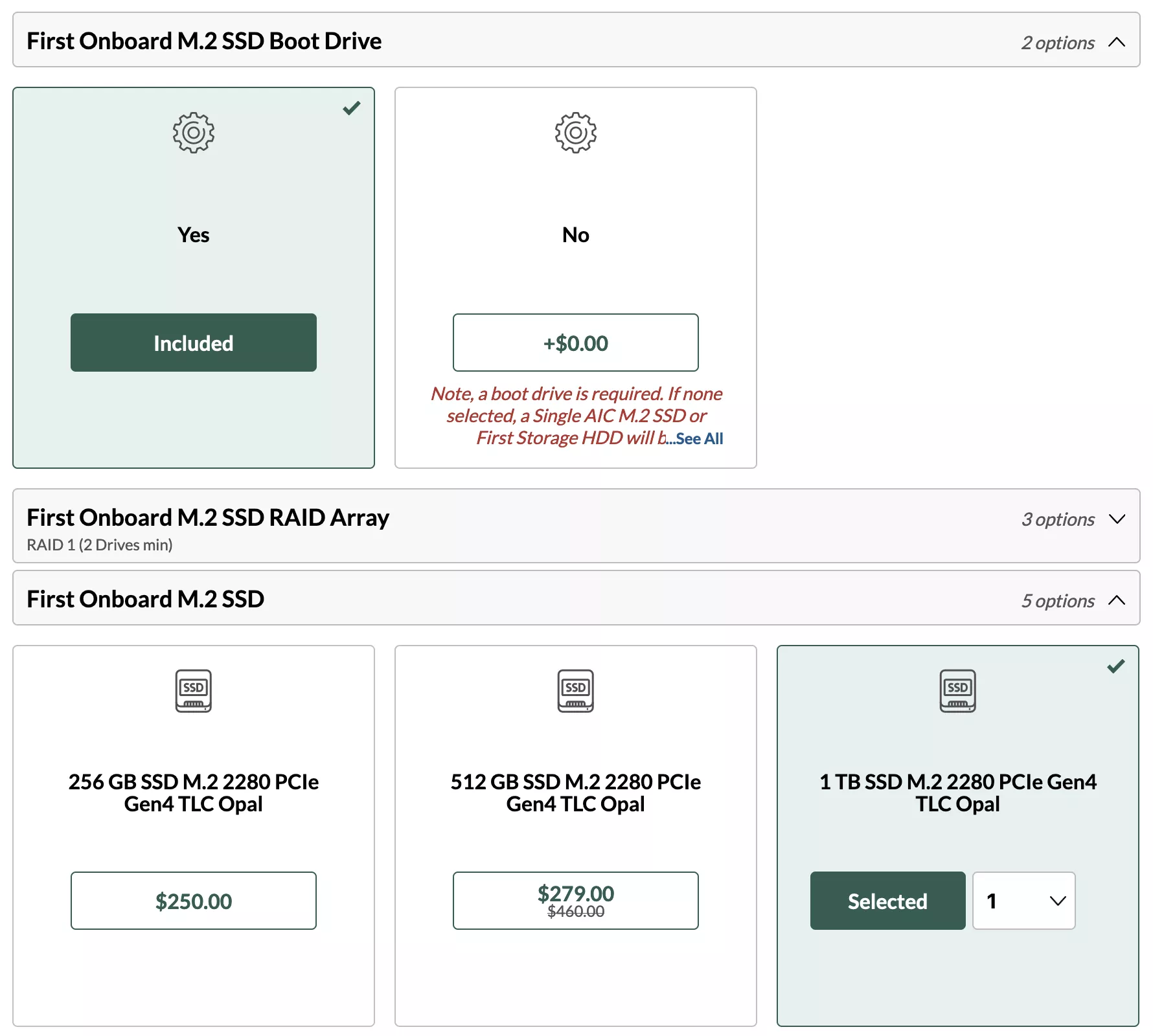Click the 'First Onboard M.2 SSD RAID Array' heading

click(208, 517)
